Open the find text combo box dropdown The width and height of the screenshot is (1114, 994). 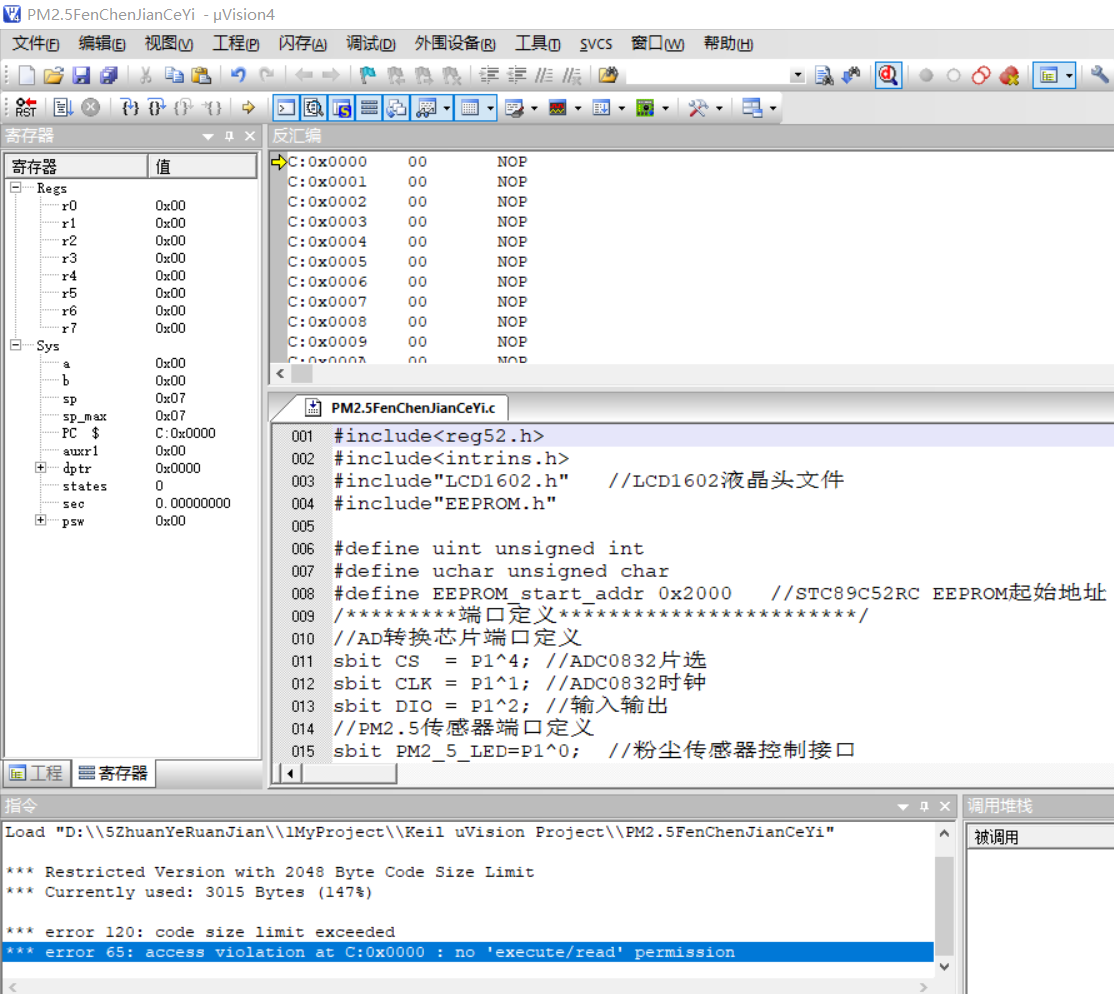[x=798, y=75]
